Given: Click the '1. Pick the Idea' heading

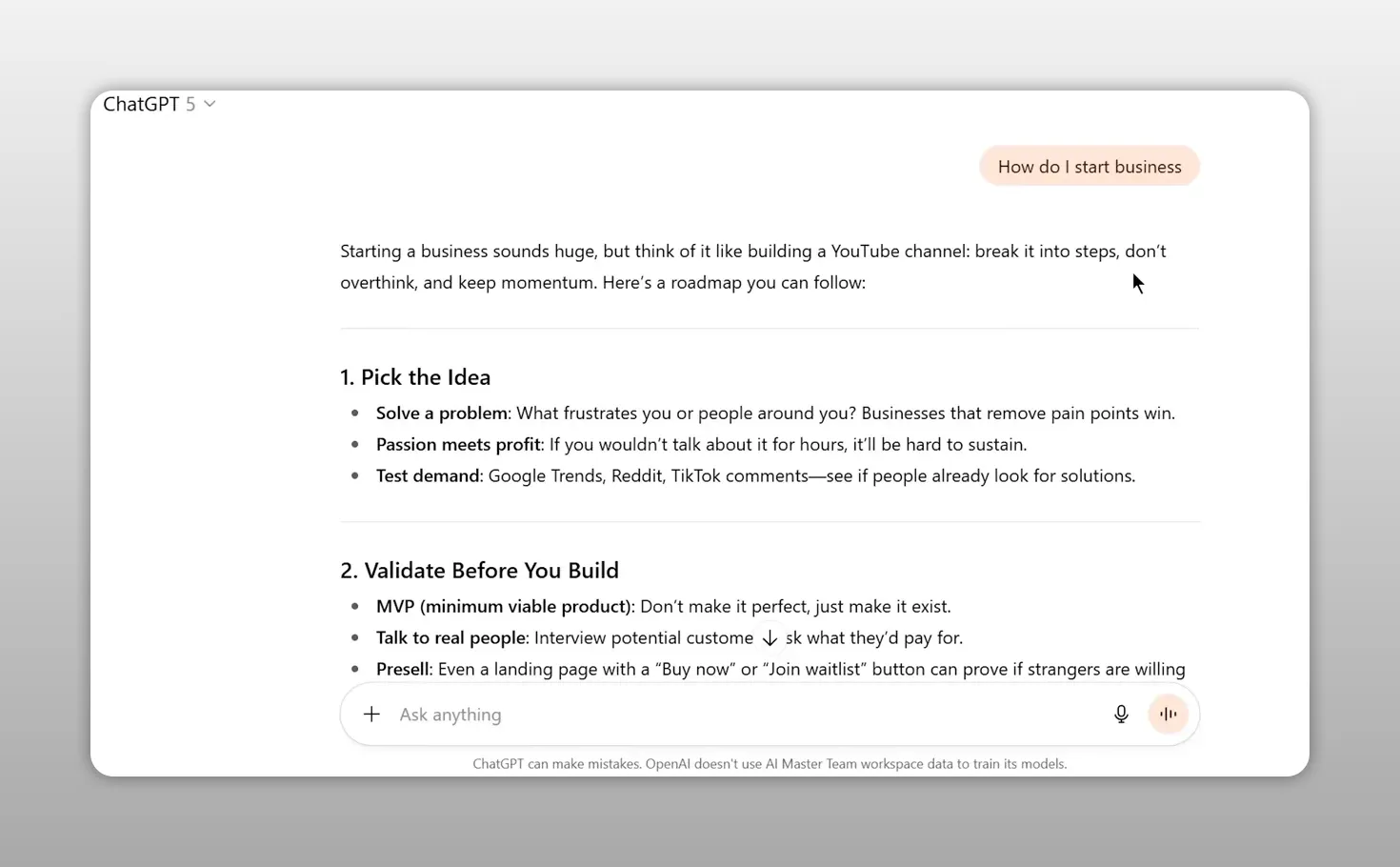Looking at the screenshot, I should click(x=415, y=377).
